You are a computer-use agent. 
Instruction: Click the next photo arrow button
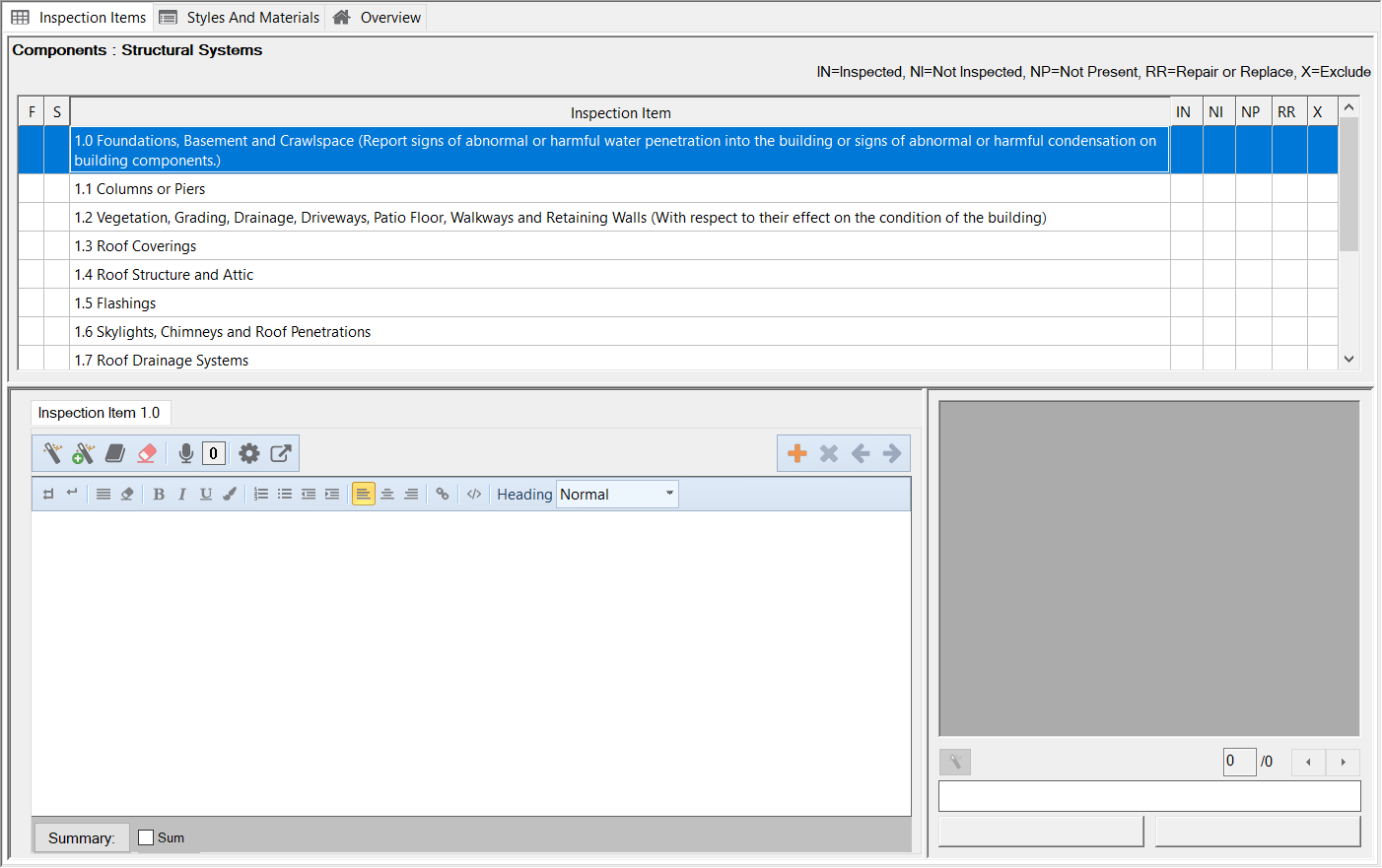pyautogui.click(x=1343, y=762)
